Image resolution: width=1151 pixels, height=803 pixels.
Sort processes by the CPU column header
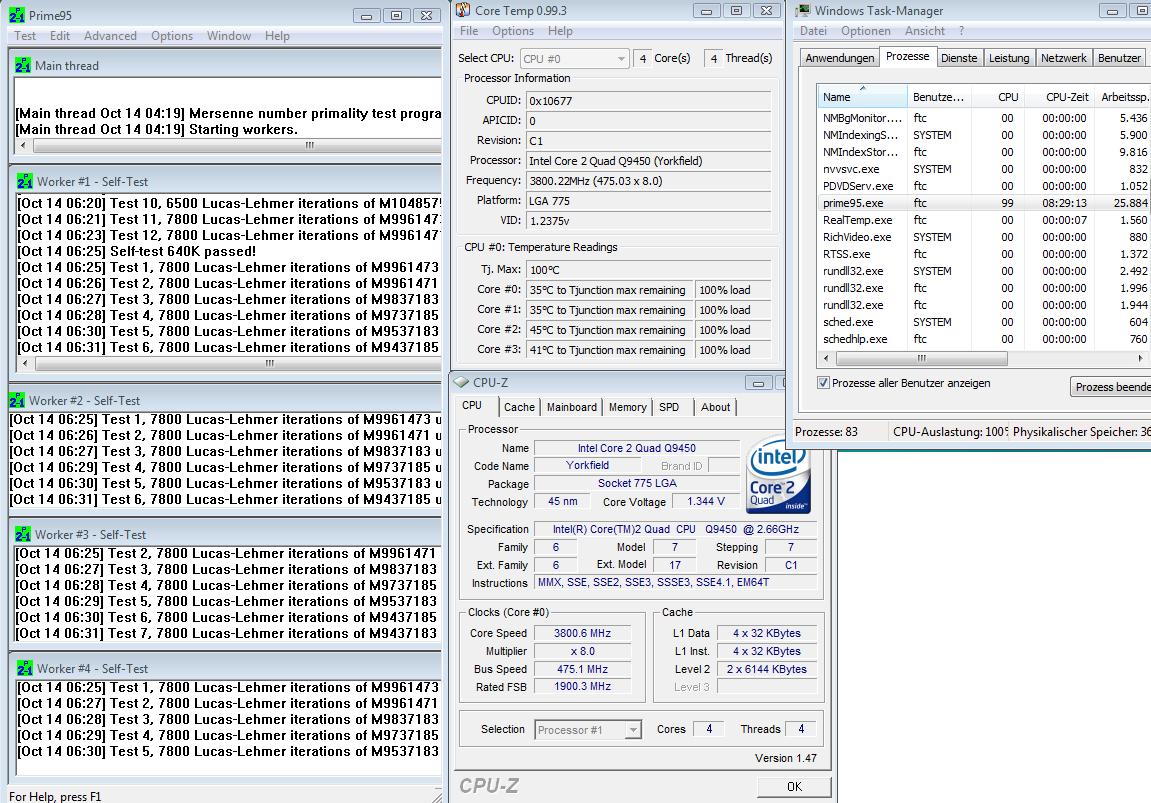(x=999, y=97)
